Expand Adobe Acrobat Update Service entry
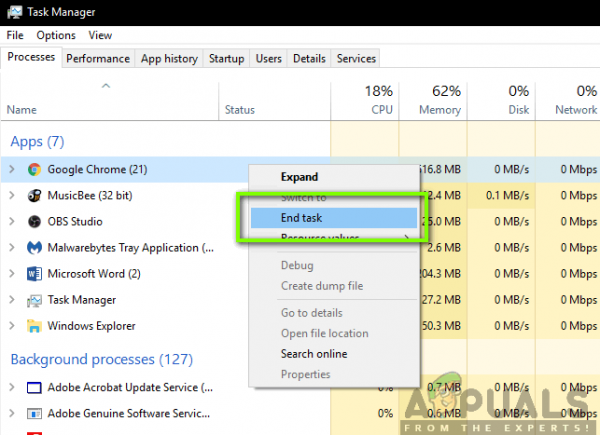Image resolution: width=600 pixels, height=435 pixels. click(12, 388)
